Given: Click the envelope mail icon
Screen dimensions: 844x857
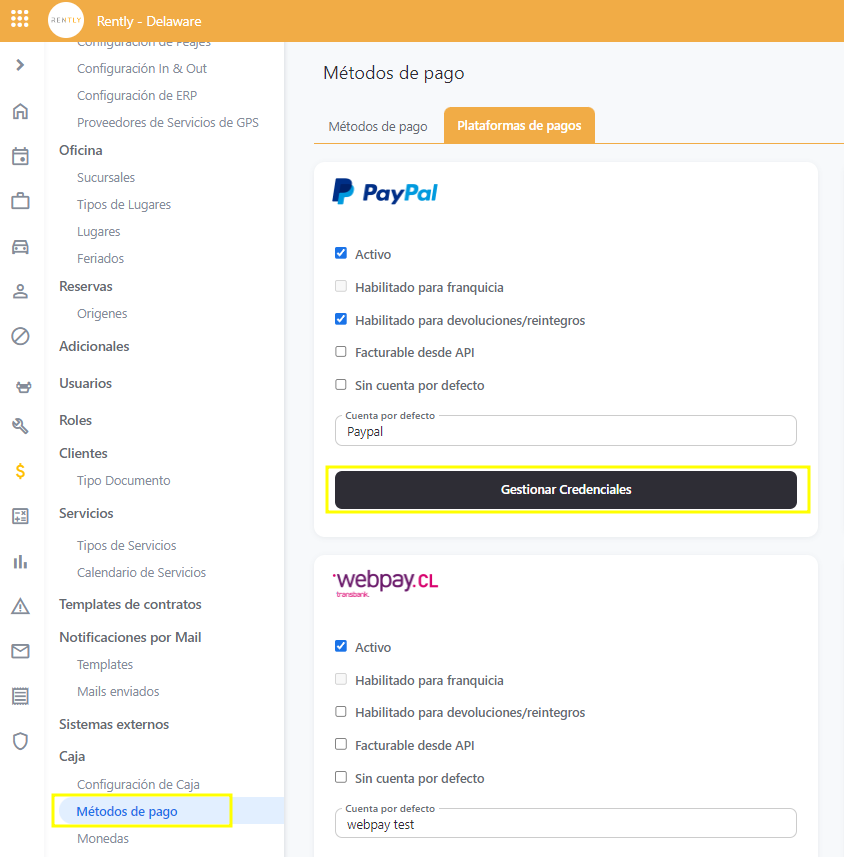Looking at the screenshot, I should click(x=20, y=651).
